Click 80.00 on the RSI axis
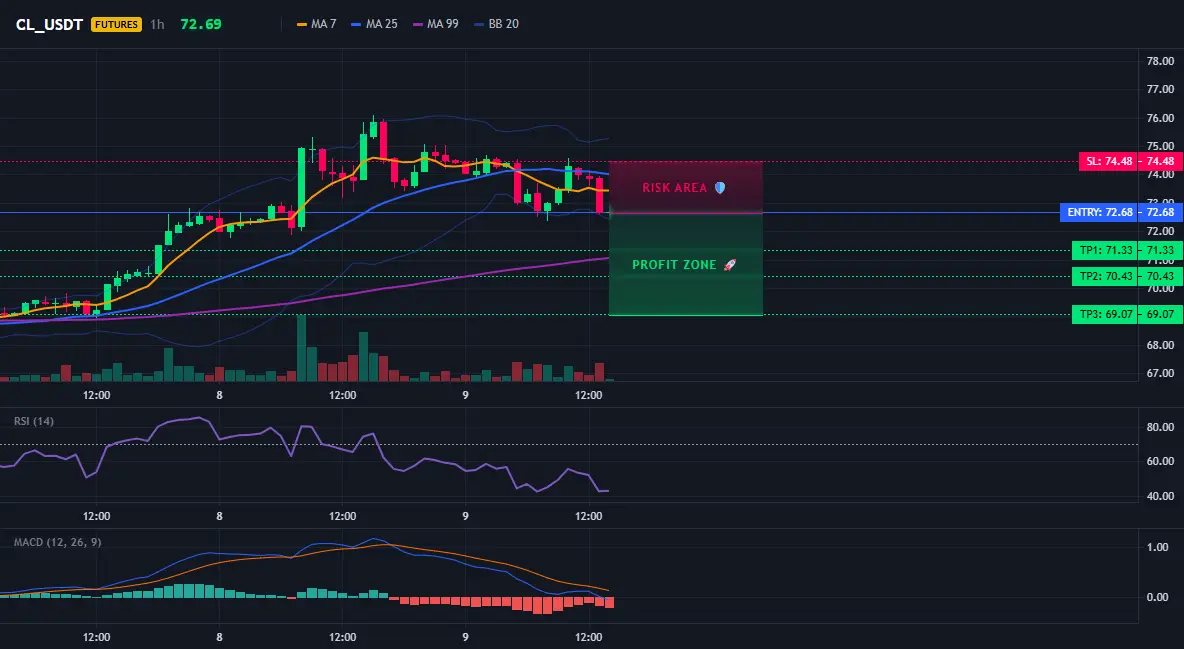The width and height of the screenshot is (1184, 649). coord(1160,427)
